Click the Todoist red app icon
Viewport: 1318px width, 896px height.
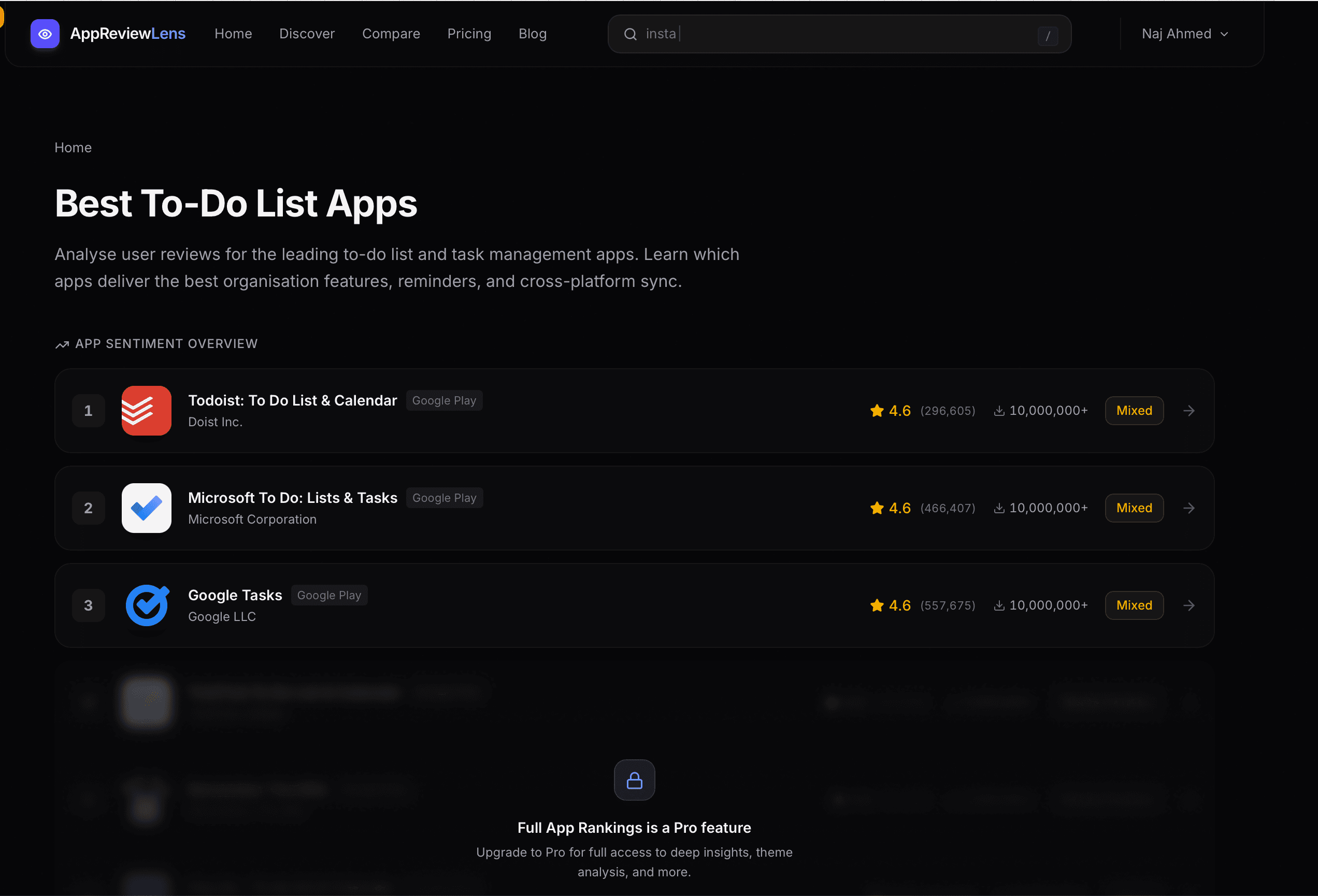click(x=146, y=411)
